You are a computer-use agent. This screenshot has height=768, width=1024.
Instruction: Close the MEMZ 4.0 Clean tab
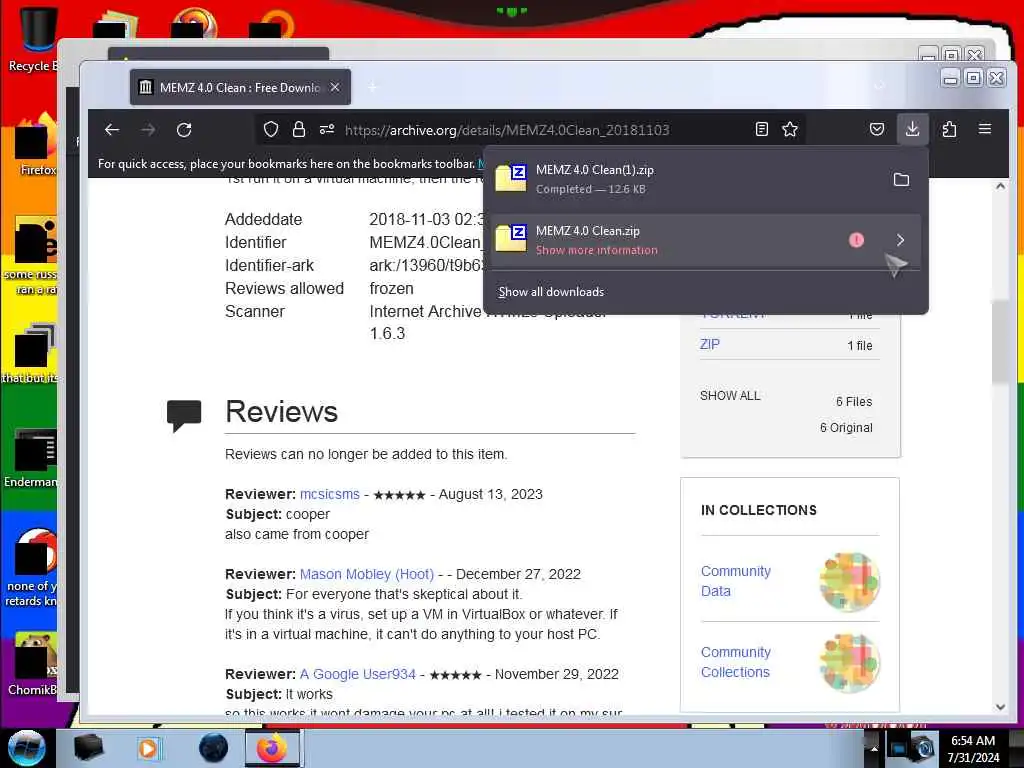pyautogui.click(x=335, y=87)
